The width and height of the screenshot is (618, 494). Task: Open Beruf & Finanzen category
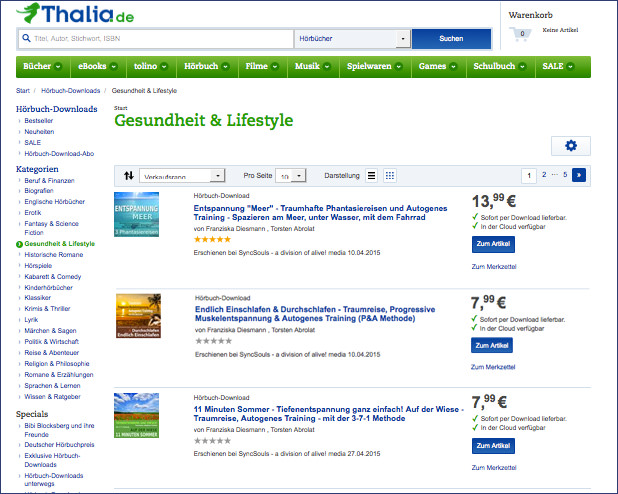(x=49, y=181)
